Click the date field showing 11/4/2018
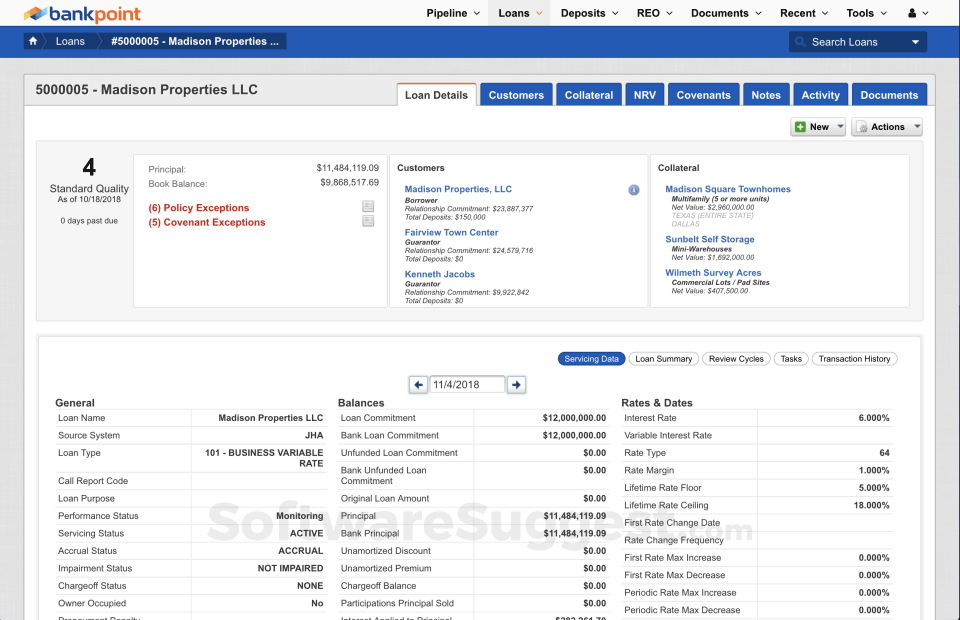The width and height of the screenshot is (960, 620). pyautogui.click(x=468, y=384)
